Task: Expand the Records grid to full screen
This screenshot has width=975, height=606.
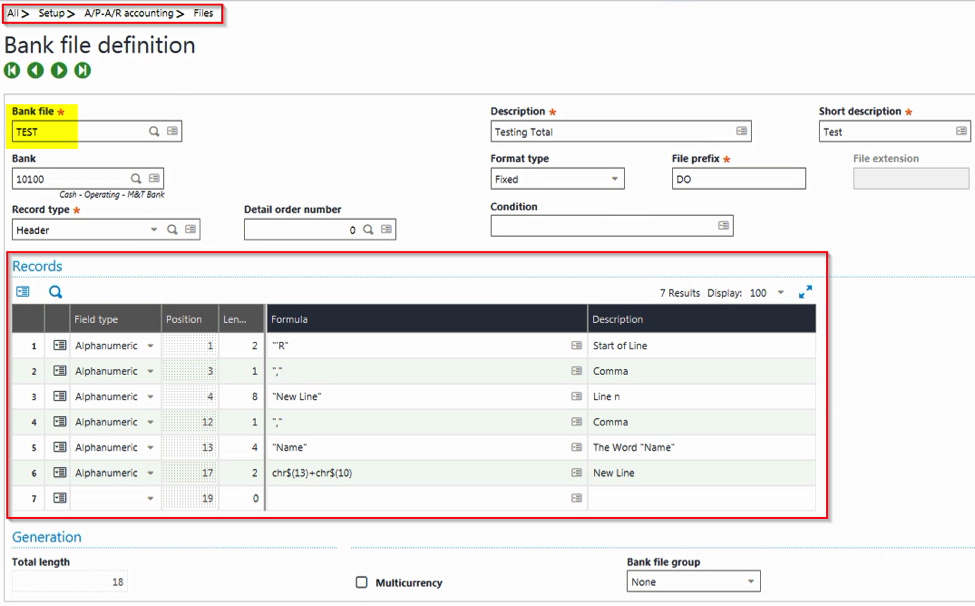Action: (x=806, y=291)
